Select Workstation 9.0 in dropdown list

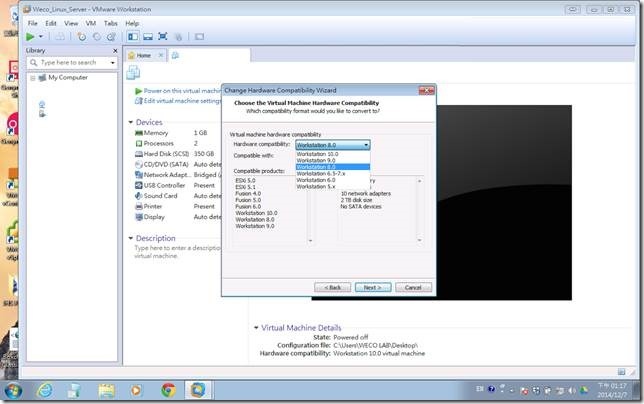333,161
